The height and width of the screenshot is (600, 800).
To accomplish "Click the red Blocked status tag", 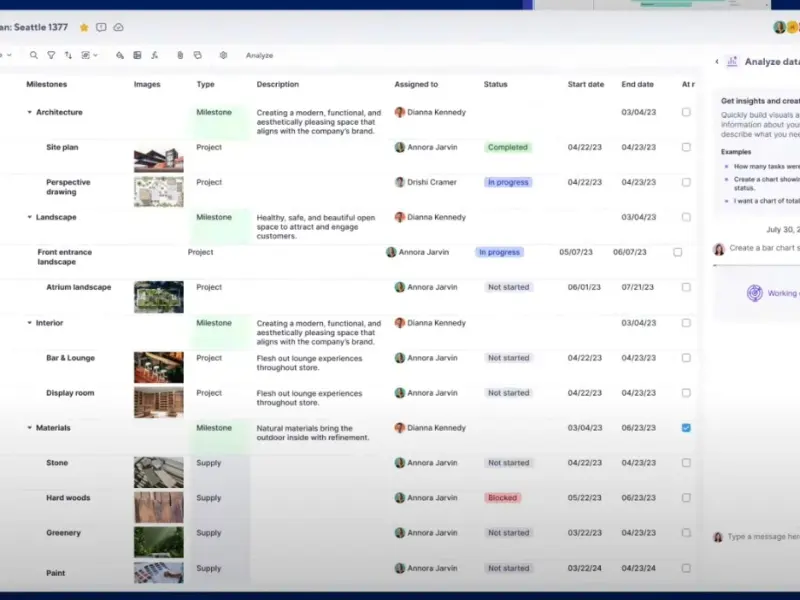I will coord(503,498).
